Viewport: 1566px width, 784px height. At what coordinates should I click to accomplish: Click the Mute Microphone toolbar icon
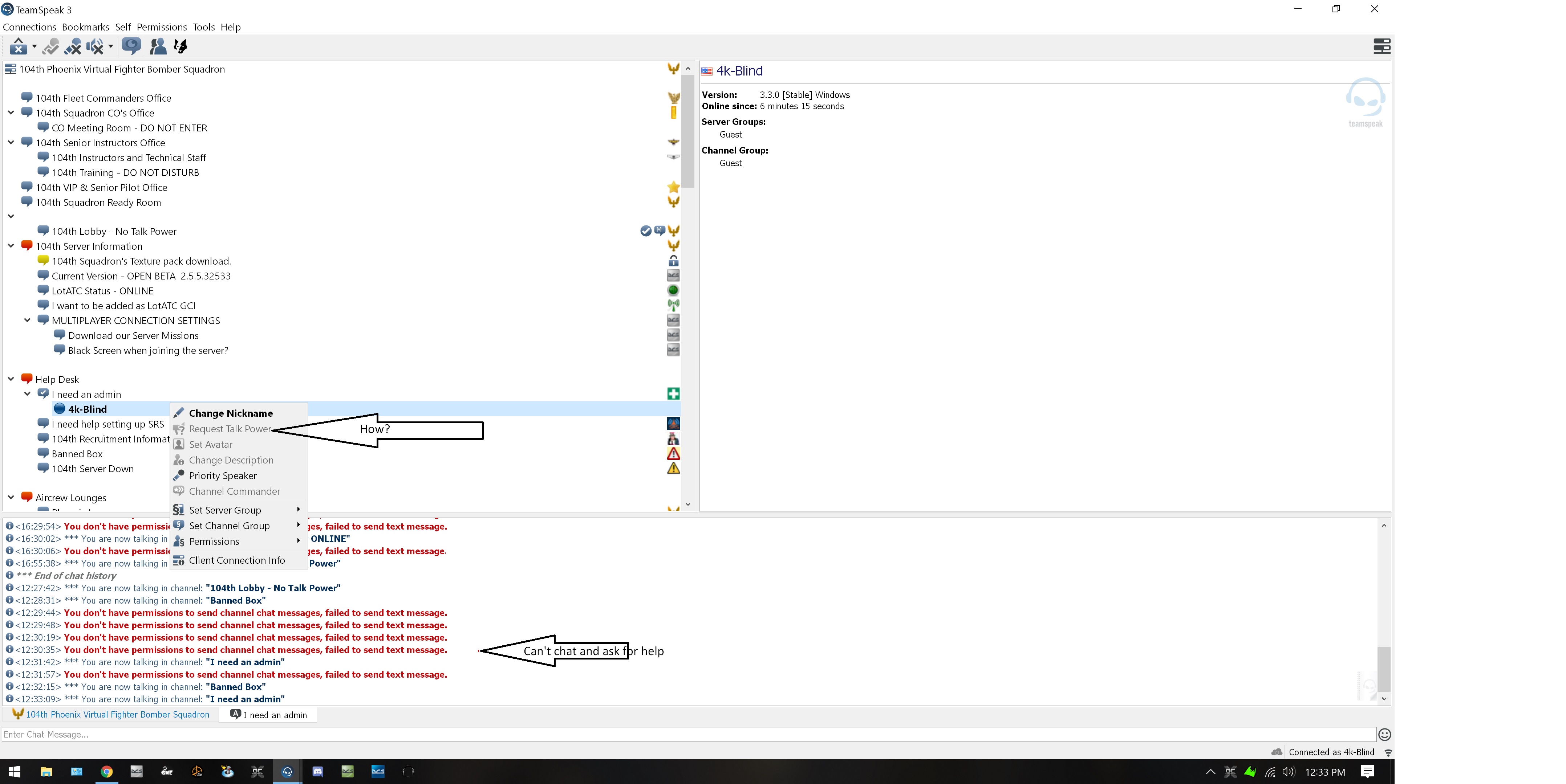[x=73, y=46]
